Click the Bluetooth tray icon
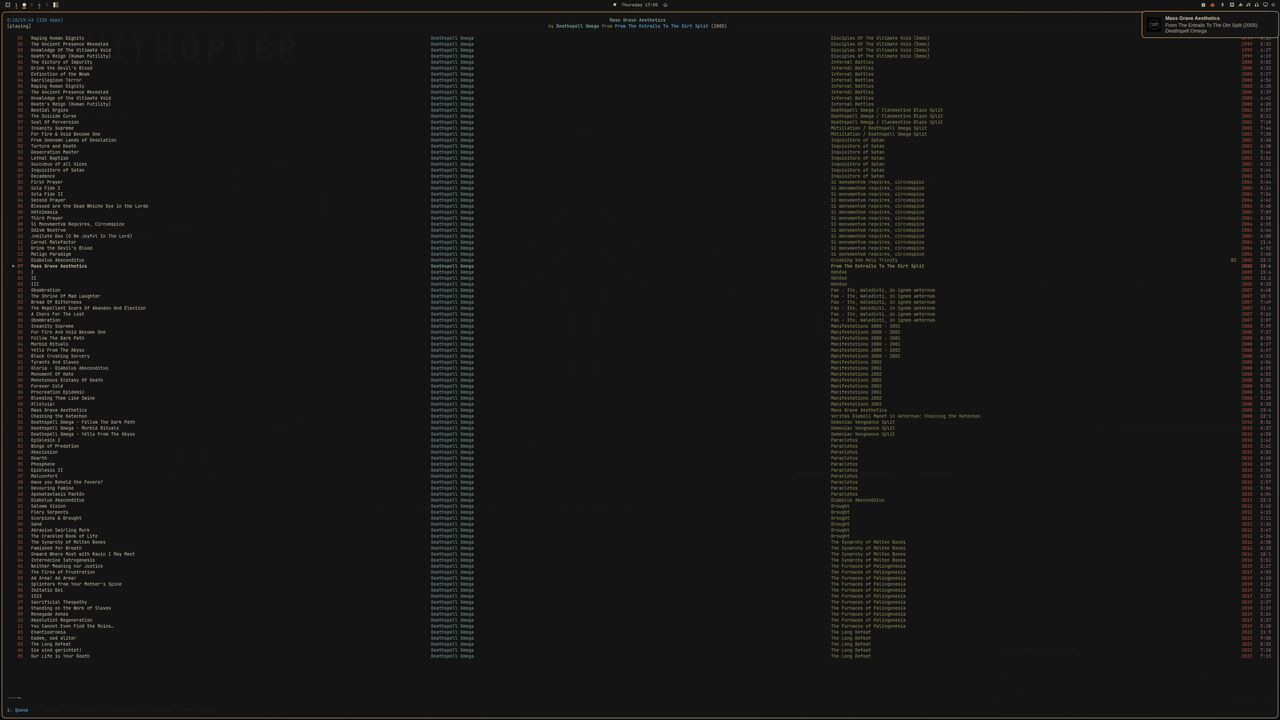Viewport: 1280px width, 720px height. pos(1222,5)
